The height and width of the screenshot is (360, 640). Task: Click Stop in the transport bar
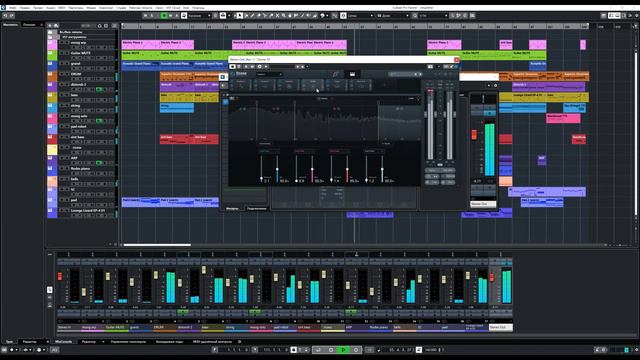(331, 350)
